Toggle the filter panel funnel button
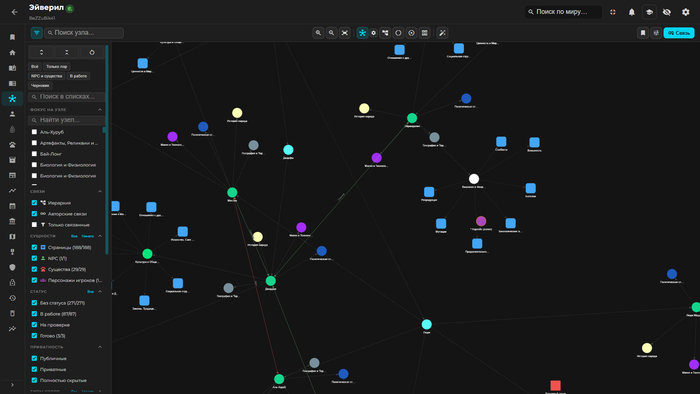 (37, 33)
